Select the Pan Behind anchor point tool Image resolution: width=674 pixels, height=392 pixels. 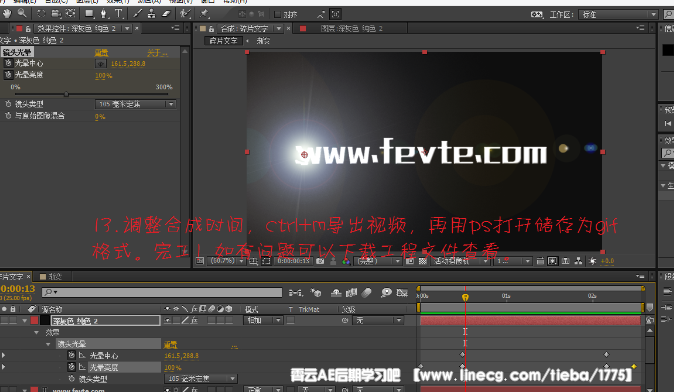click(70, 14)
